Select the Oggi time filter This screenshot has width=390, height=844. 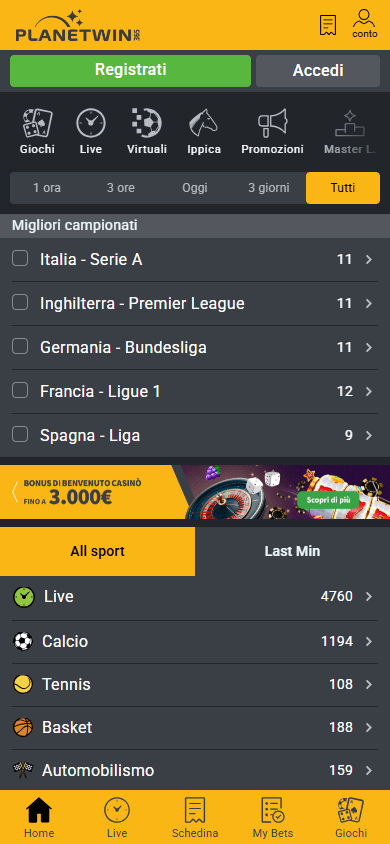[195, 188]
